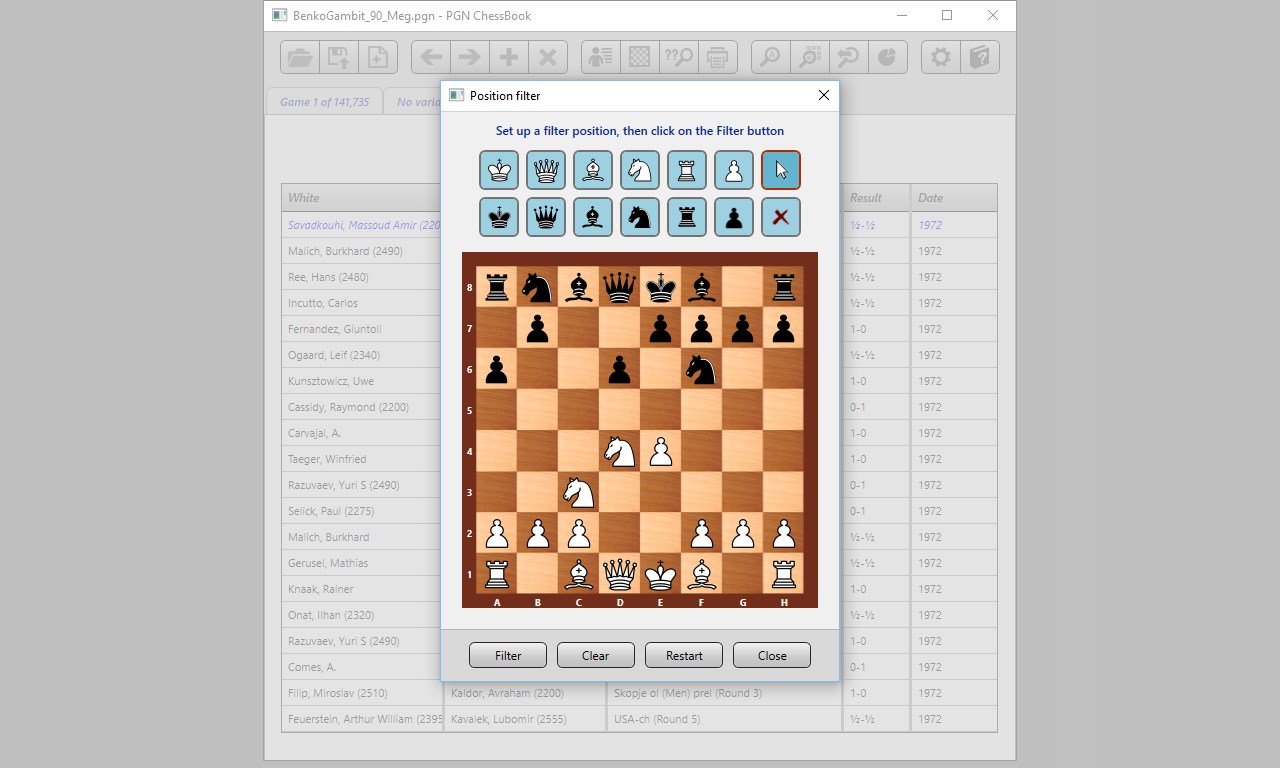The image size is (1280, 768).
Task: Click the white knight on e4
Action: click(x=619, y=451)
